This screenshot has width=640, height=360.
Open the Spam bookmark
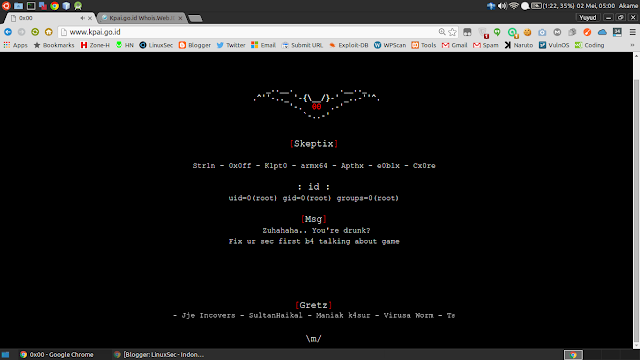click(486, 45)
